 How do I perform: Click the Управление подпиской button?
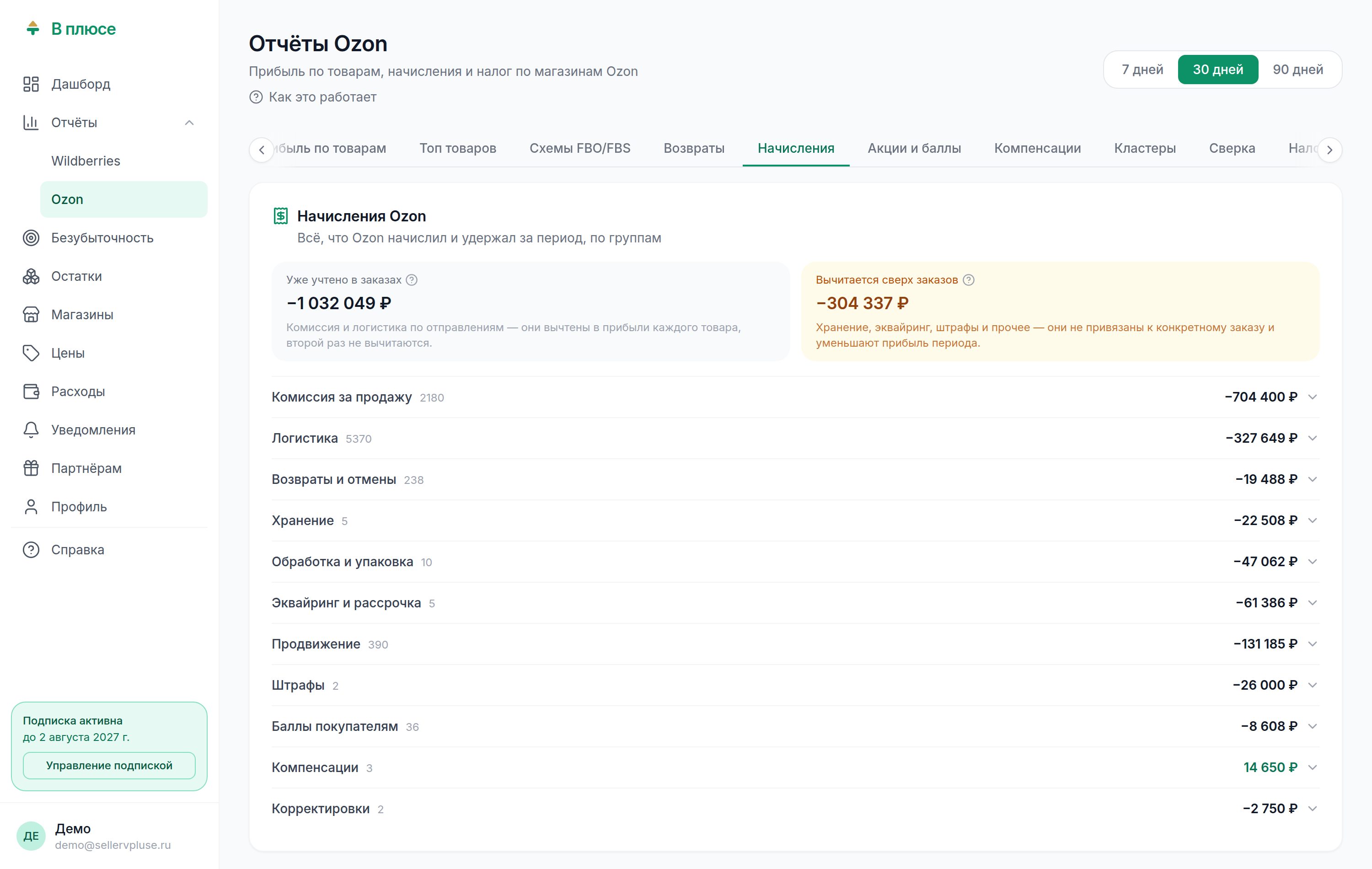(x=109, y=765)
